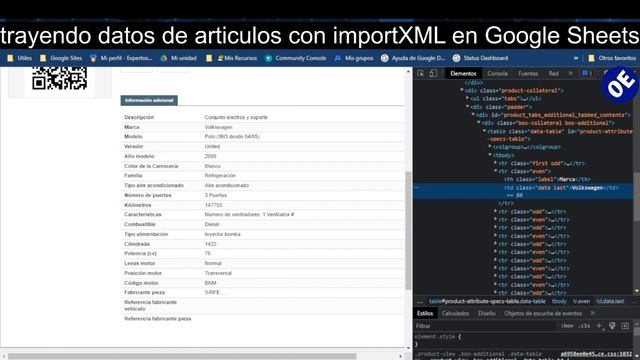Screen dimensions: 640x360
Task: Open the Estilos styles tab
Action: point(425,313)
